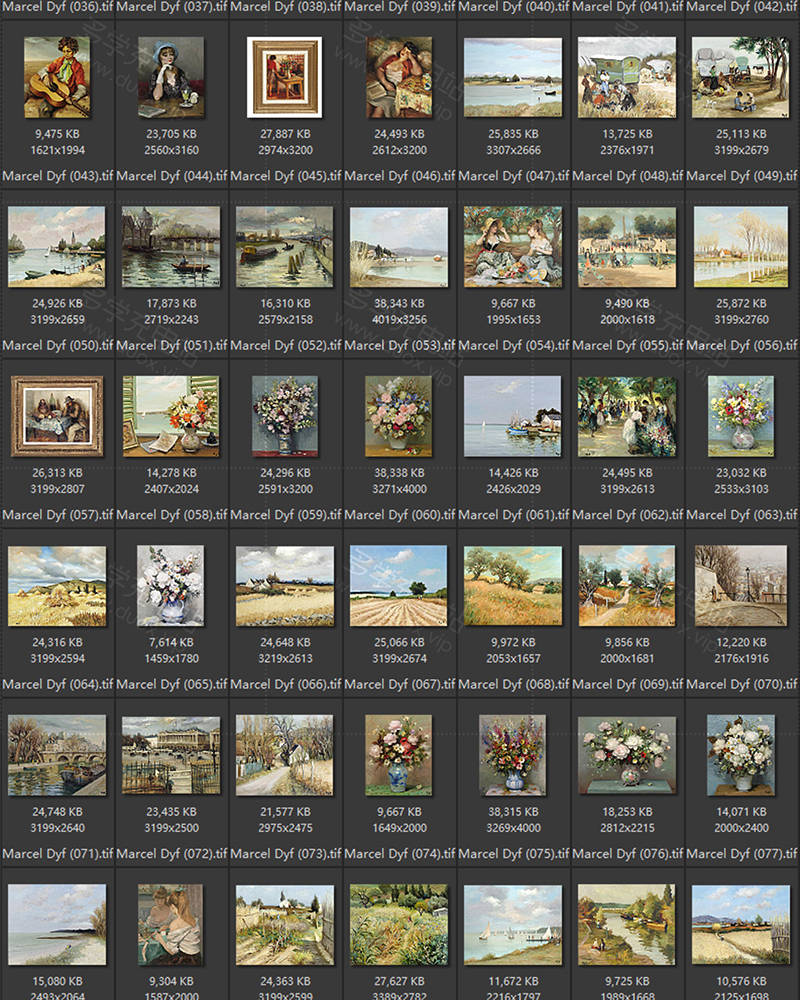The width and height of the screenshot is (800, 1000).
Task: Select the boy playing guitar thumbnail
Action: click(x=56, y=77)
